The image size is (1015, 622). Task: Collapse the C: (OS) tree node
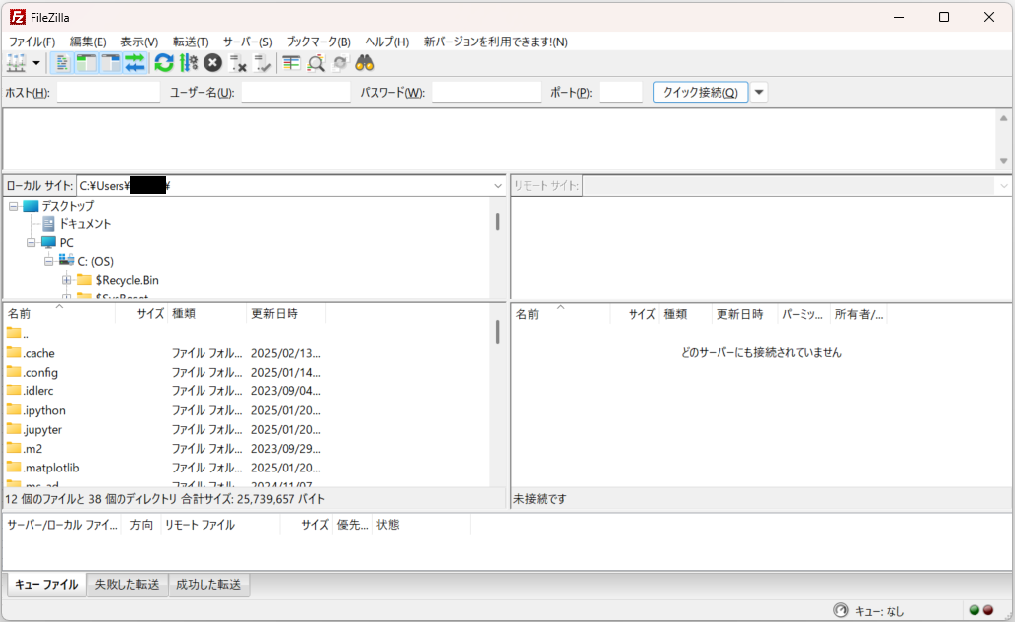(x=49, y=261)
